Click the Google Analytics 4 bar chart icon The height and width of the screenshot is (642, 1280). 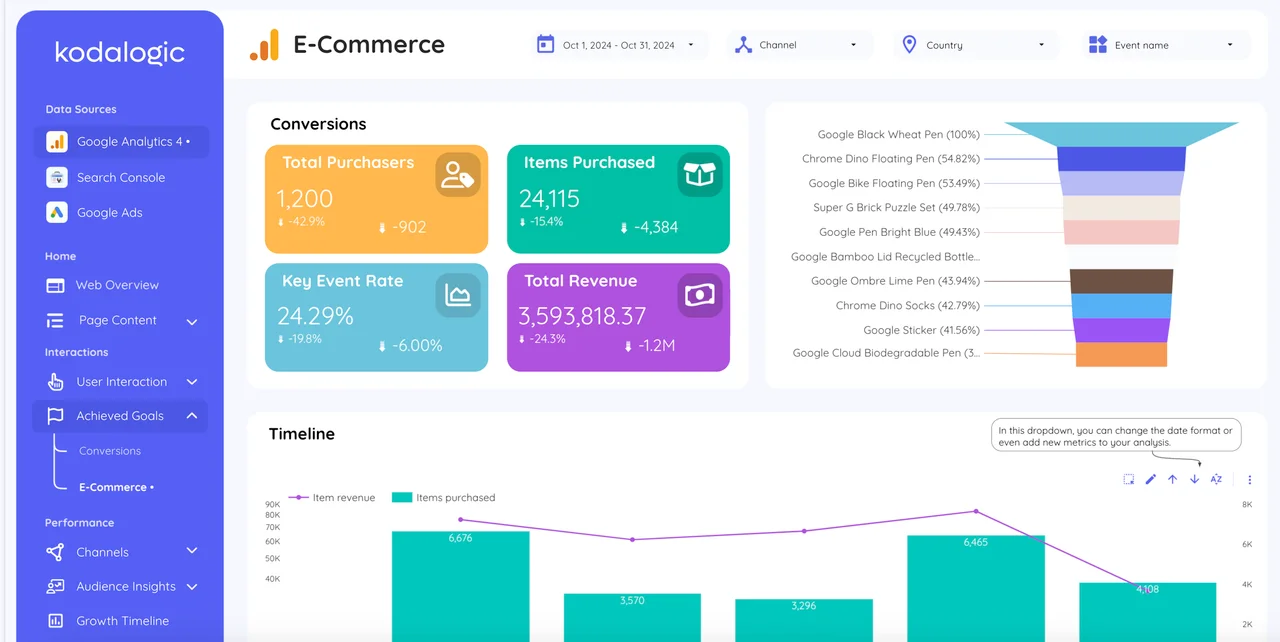(x=57, y=142)
